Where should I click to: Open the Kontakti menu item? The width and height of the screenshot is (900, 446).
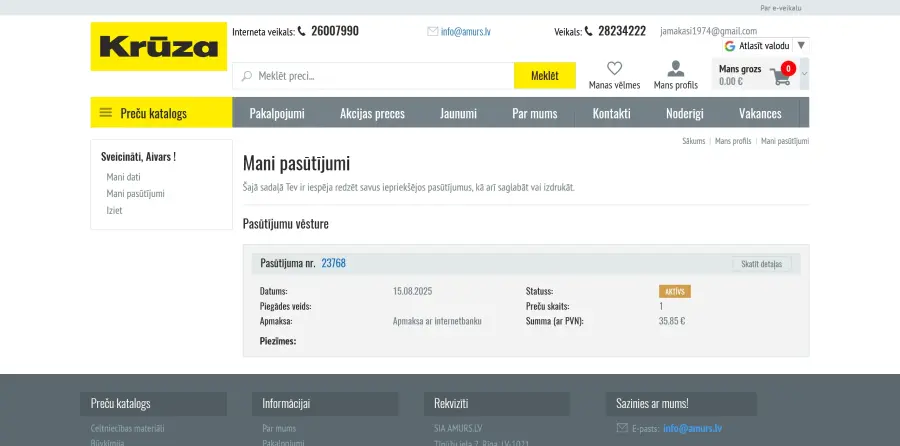click(x=611, y=113)
